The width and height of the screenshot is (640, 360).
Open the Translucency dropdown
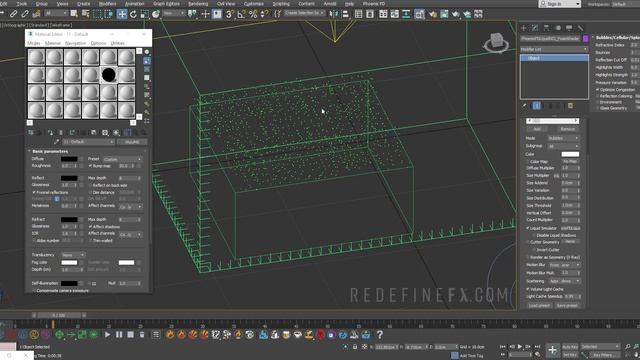tap(73, 255)
